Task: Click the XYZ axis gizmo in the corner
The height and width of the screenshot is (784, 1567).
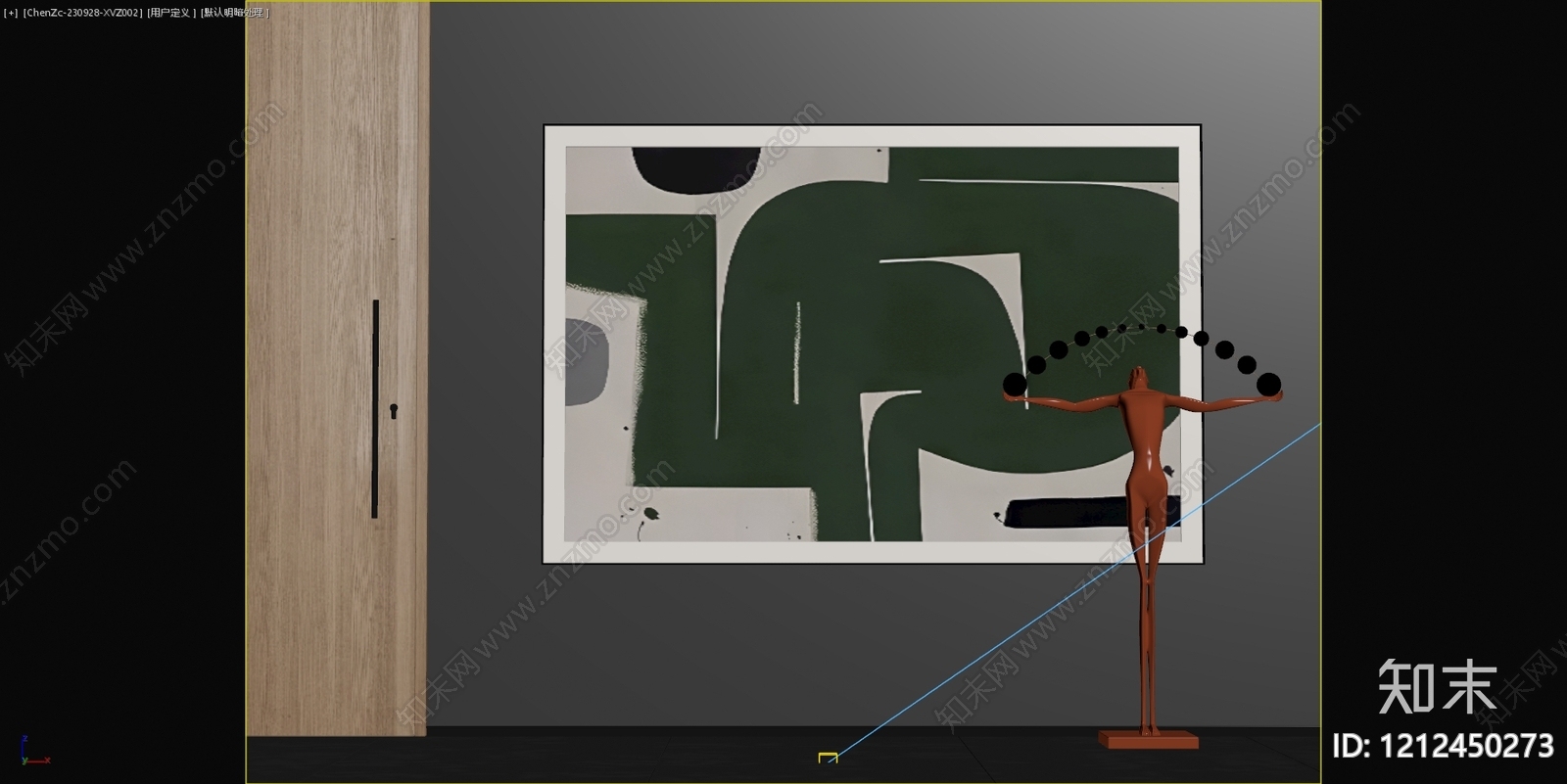Action: tap(29, 752)
